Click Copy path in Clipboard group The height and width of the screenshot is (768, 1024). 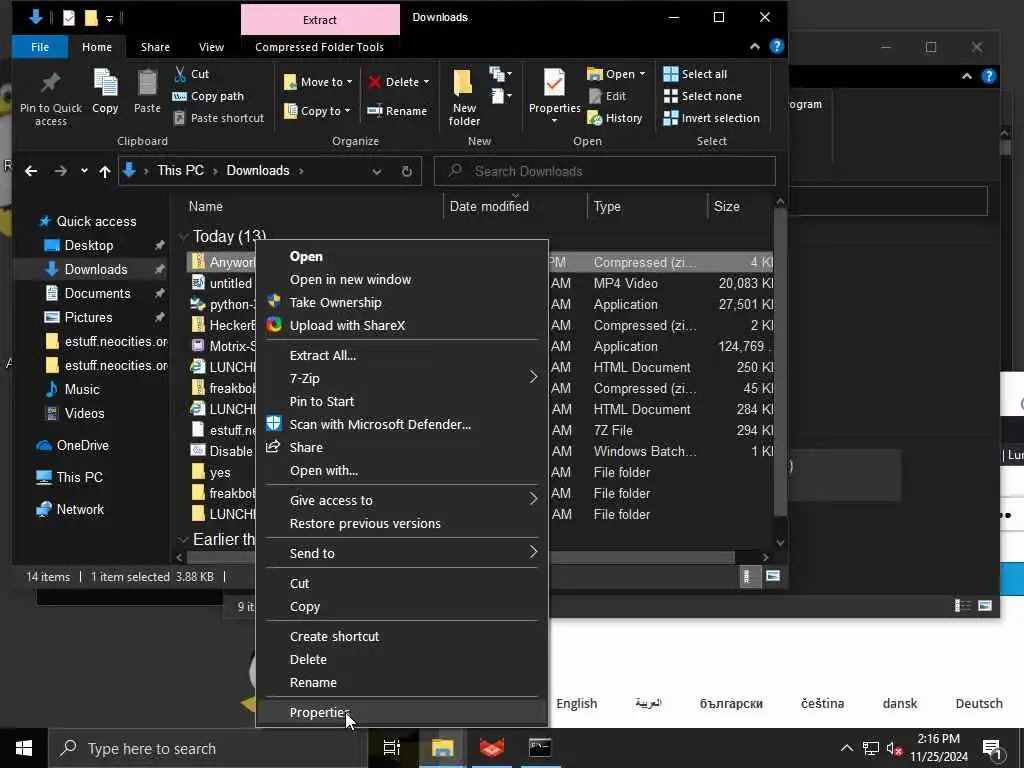(208, 96)
